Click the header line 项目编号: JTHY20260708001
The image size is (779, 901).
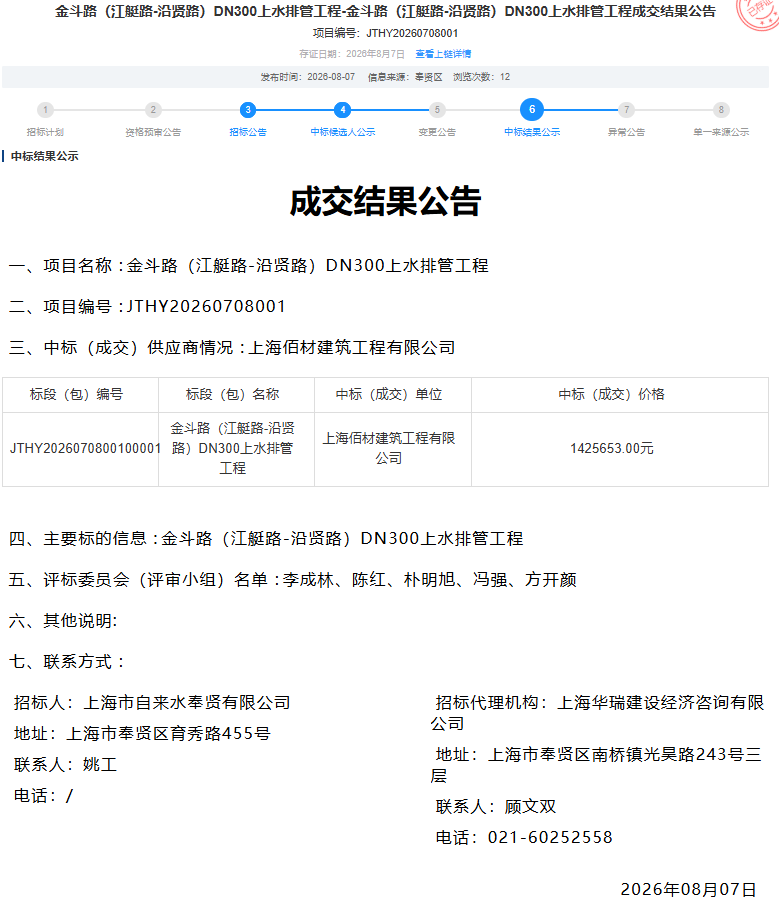click(x=385, y=33)
